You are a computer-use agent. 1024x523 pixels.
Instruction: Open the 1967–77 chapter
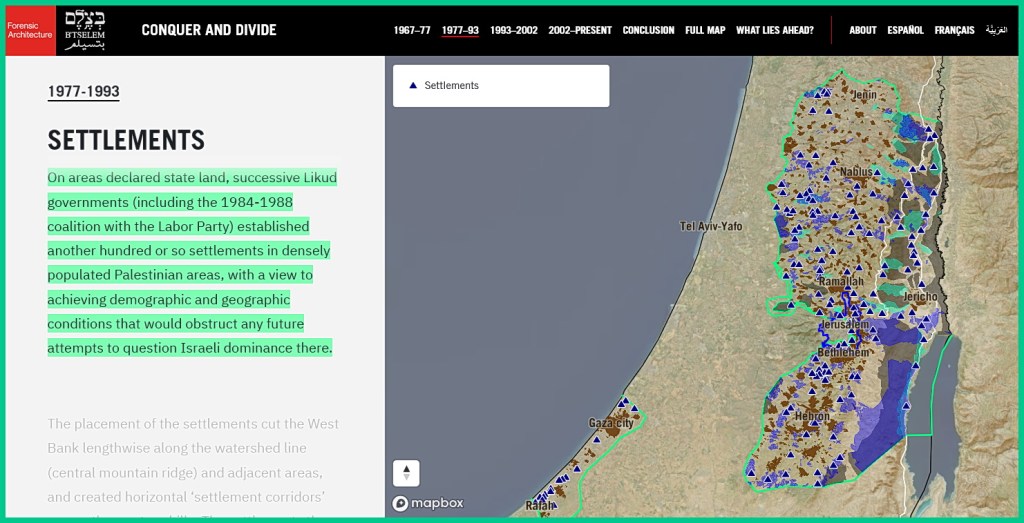[x=412, y=30]
